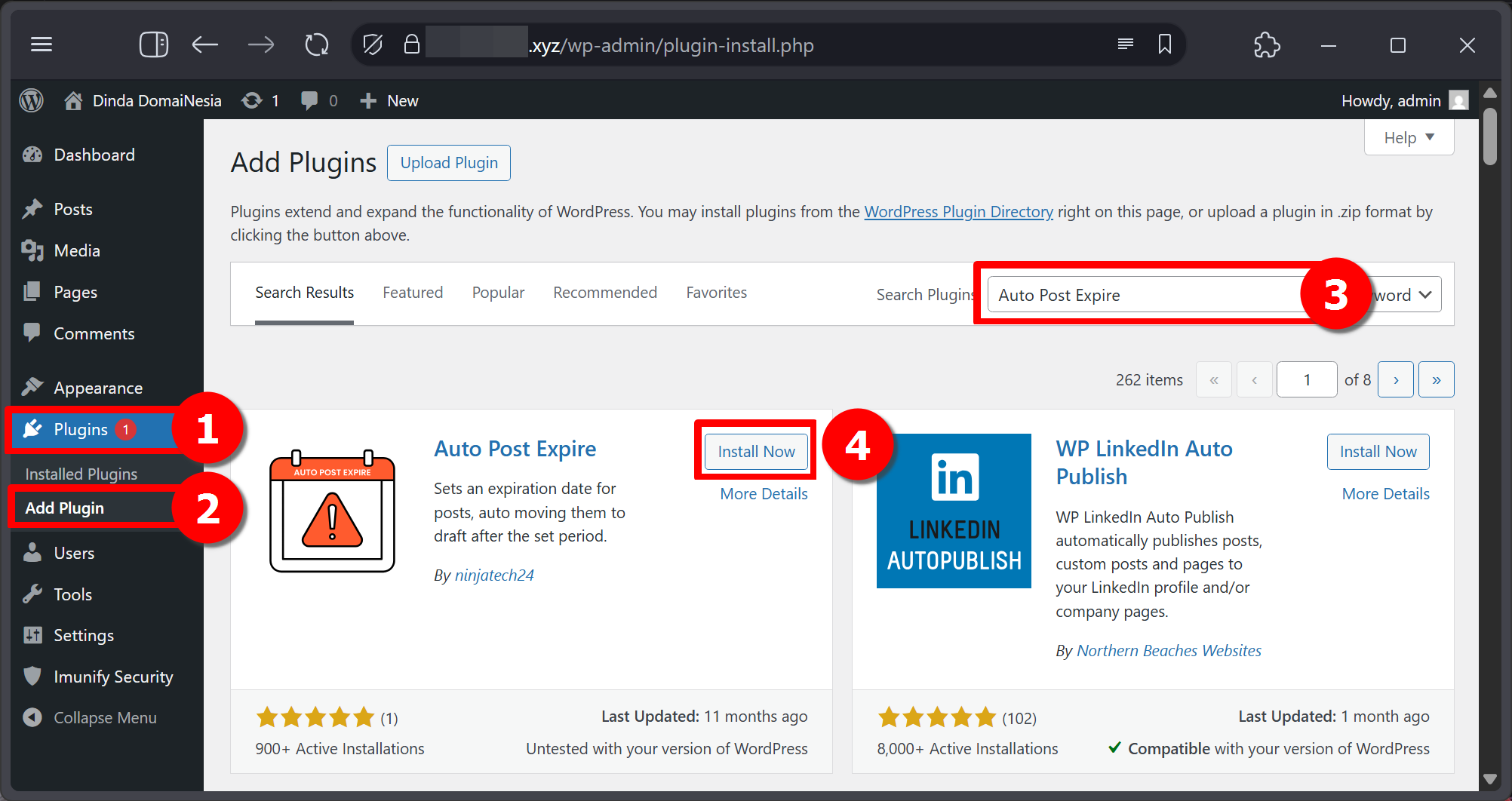Bookmark this page with the bookmark icon
The height and width of the screenshot is (801, 1512).
1165,44
